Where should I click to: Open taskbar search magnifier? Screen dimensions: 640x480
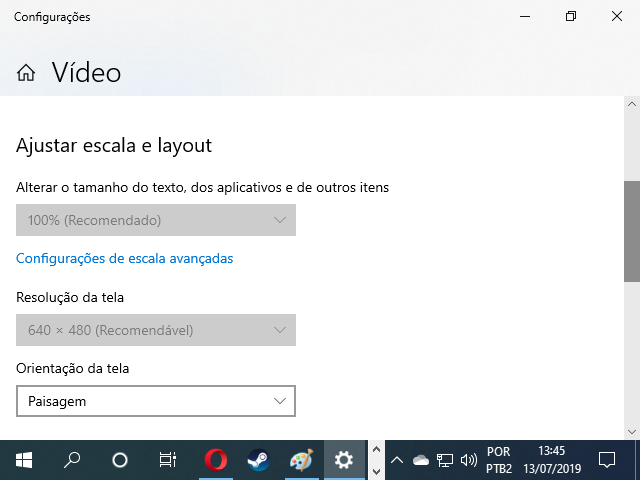72,460
